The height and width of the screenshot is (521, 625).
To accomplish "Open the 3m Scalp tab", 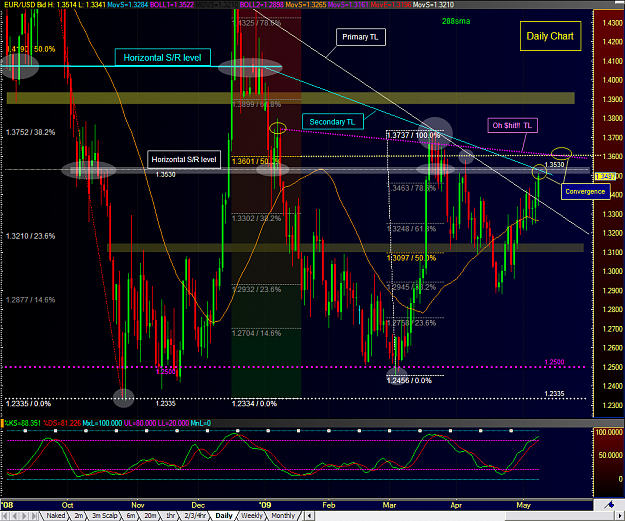I will coord(104,515).
